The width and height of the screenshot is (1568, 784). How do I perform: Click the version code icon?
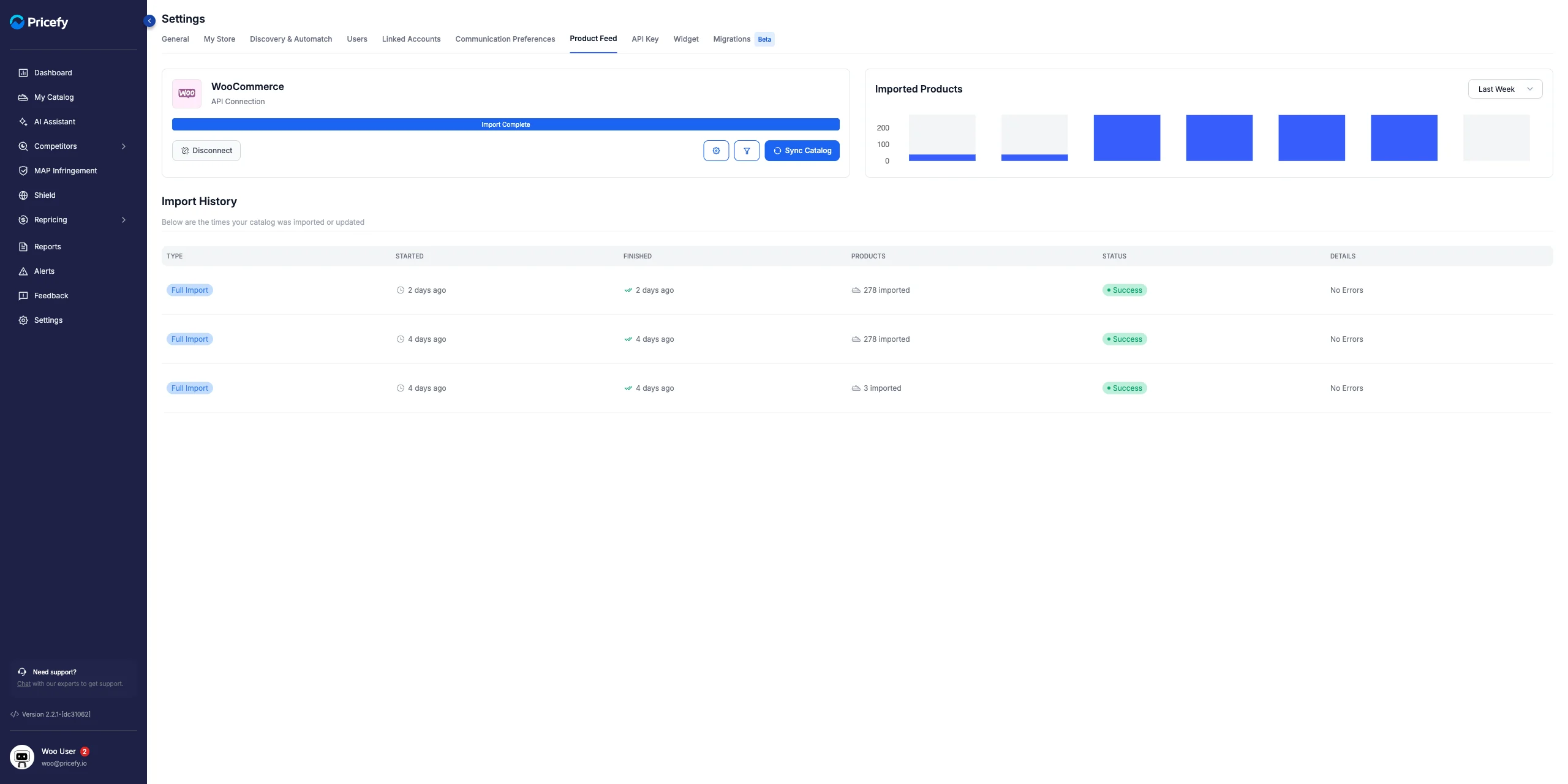pos(15,714)
